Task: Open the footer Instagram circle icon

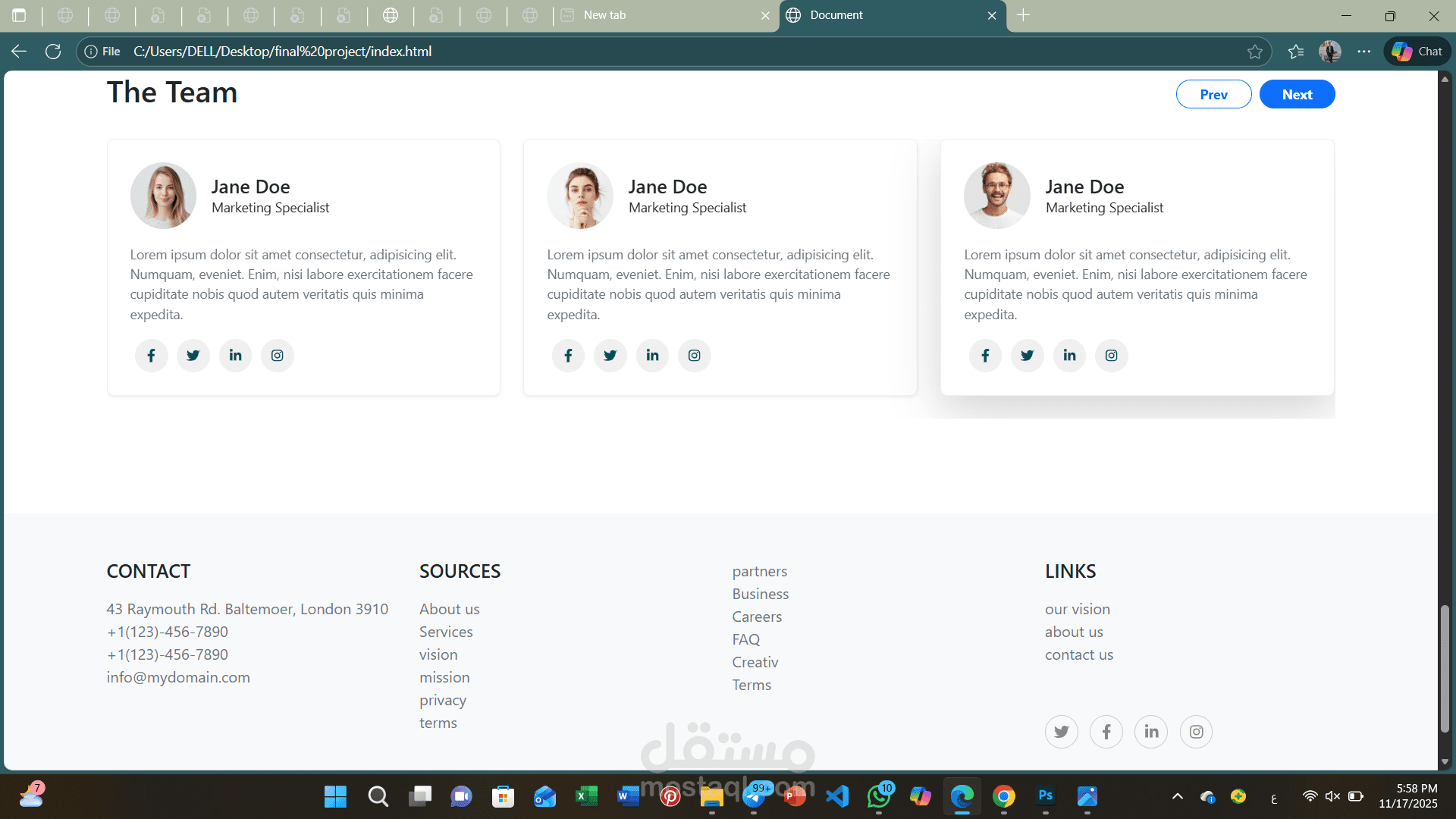Action: pos(1196,732)
